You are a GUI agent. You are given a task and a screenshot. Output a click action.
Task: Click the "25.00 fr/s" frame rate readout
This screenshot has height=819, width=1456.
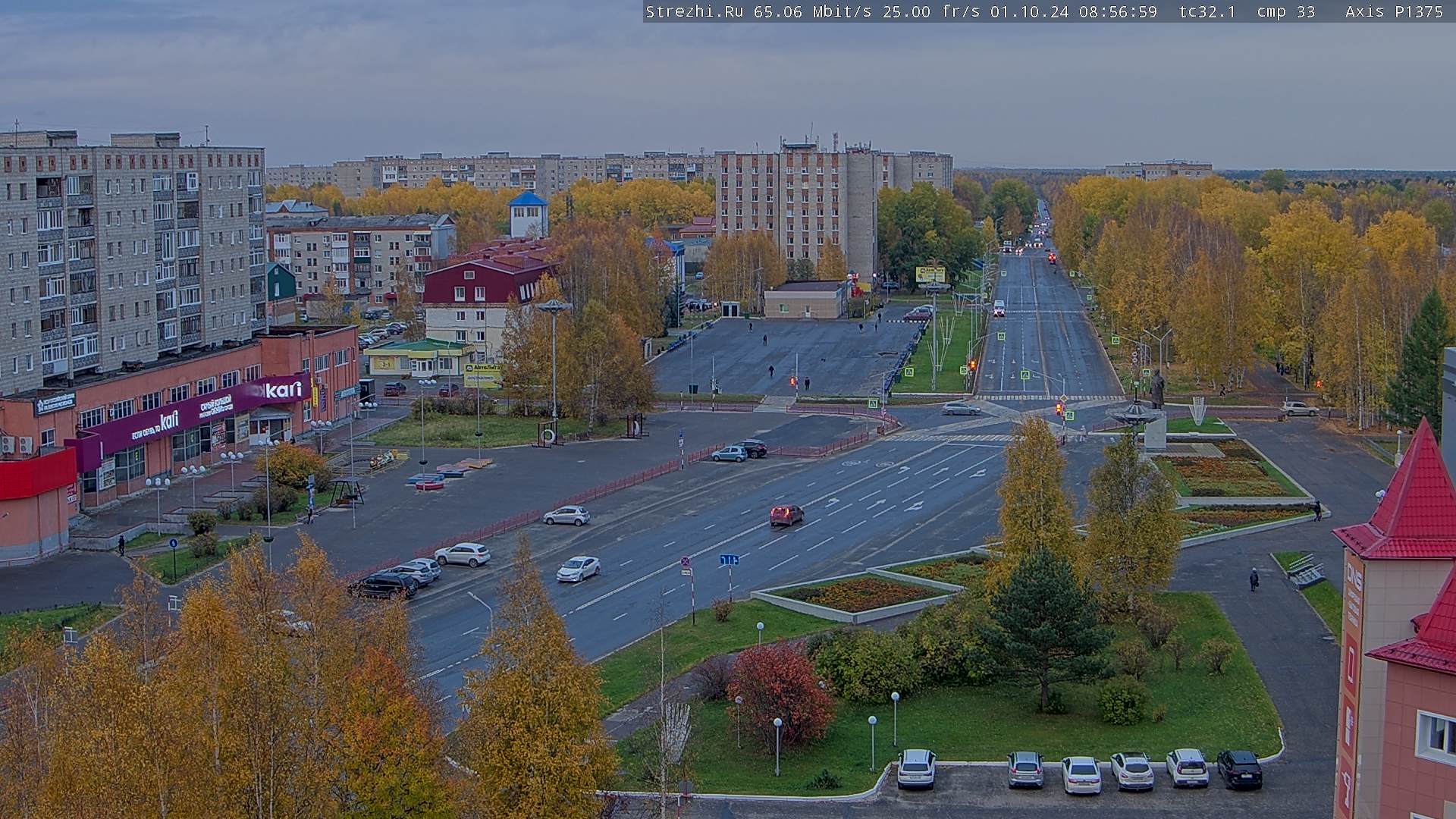[931, 11]
